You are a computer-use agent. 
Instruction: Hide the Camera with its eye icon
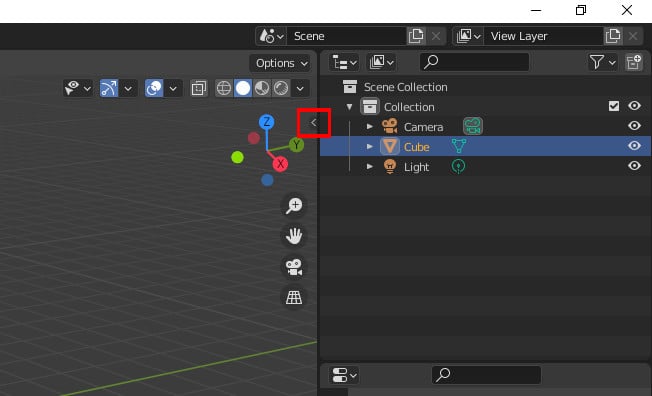pos(634,126)
